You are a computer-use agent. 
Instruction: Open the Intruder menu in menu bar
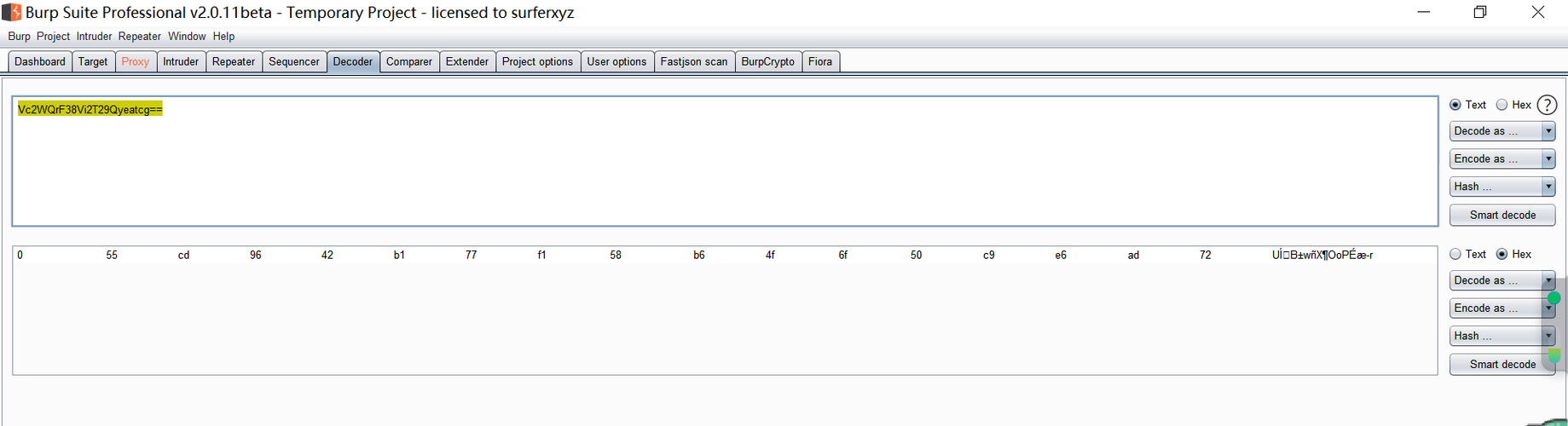point(94,37)
